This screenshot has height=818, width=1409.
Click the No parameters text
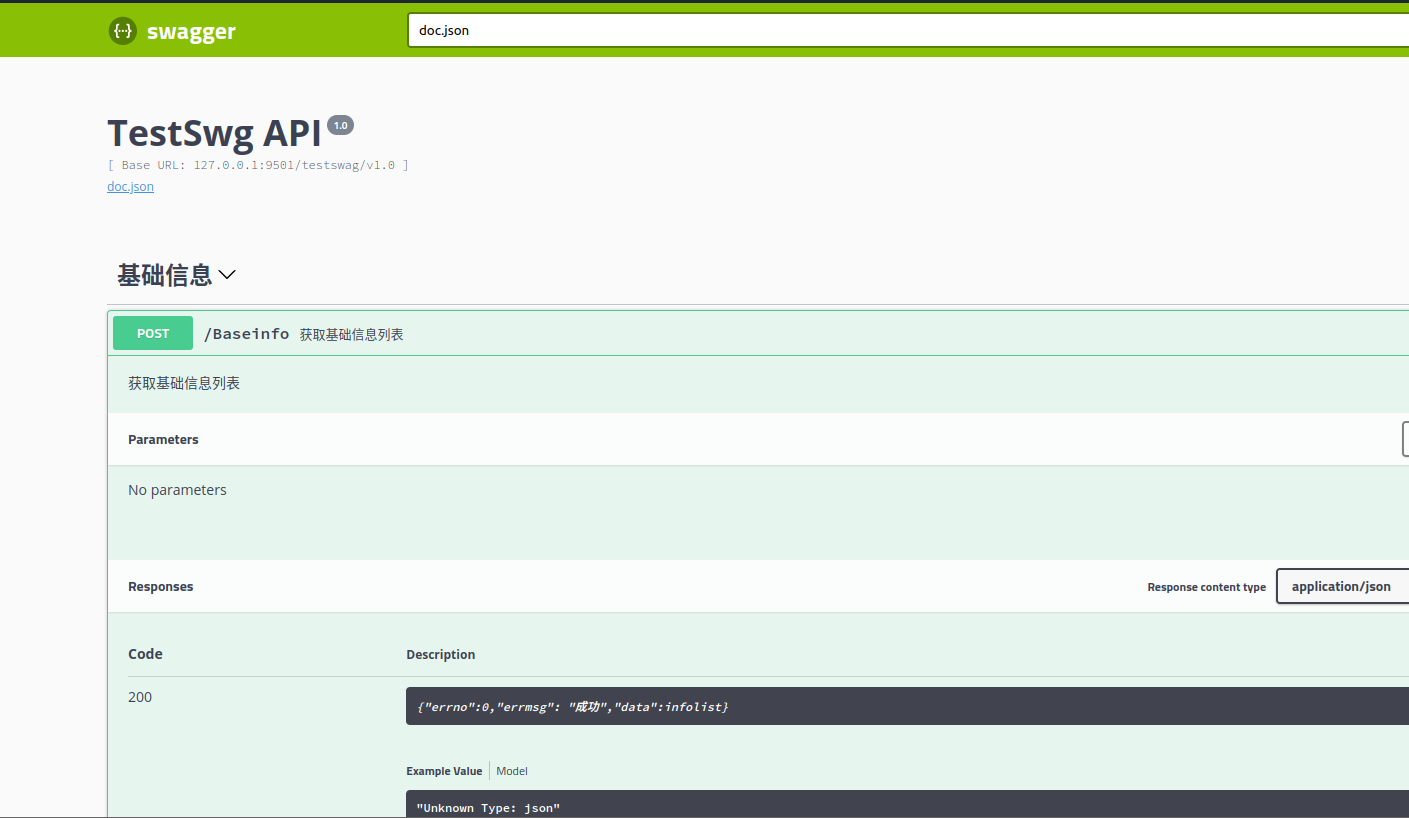[x=177, y=490]
